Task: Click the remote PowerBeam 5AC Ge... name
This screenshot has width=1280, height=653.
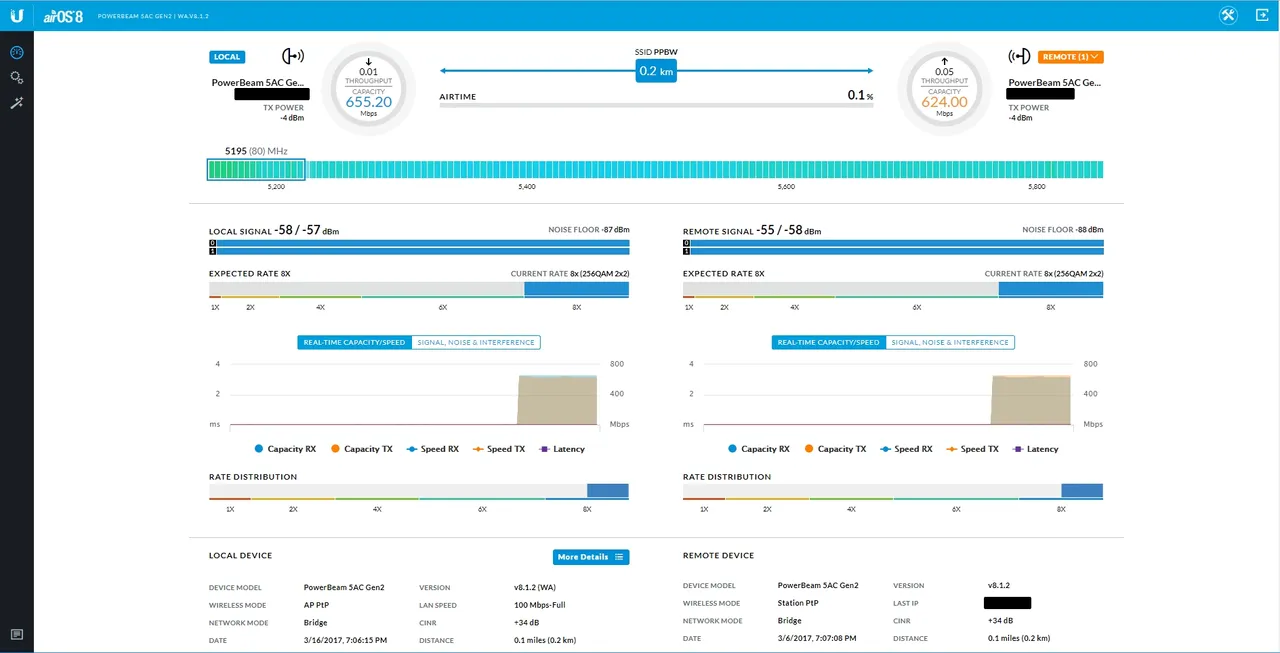Action: (x=1055, y=83)
